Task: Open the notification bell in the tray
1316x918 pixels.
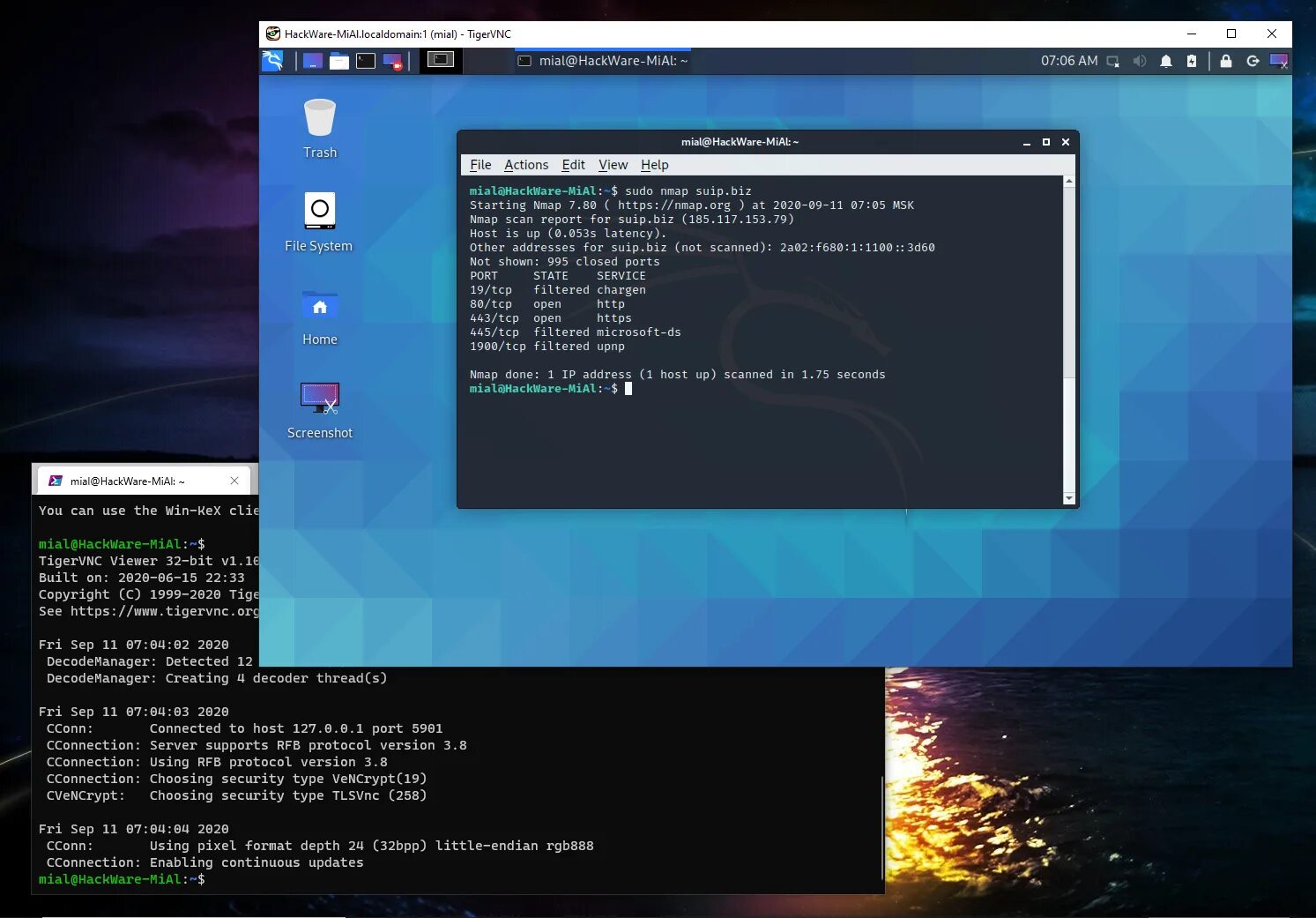Action: [x=1165, y=61]
